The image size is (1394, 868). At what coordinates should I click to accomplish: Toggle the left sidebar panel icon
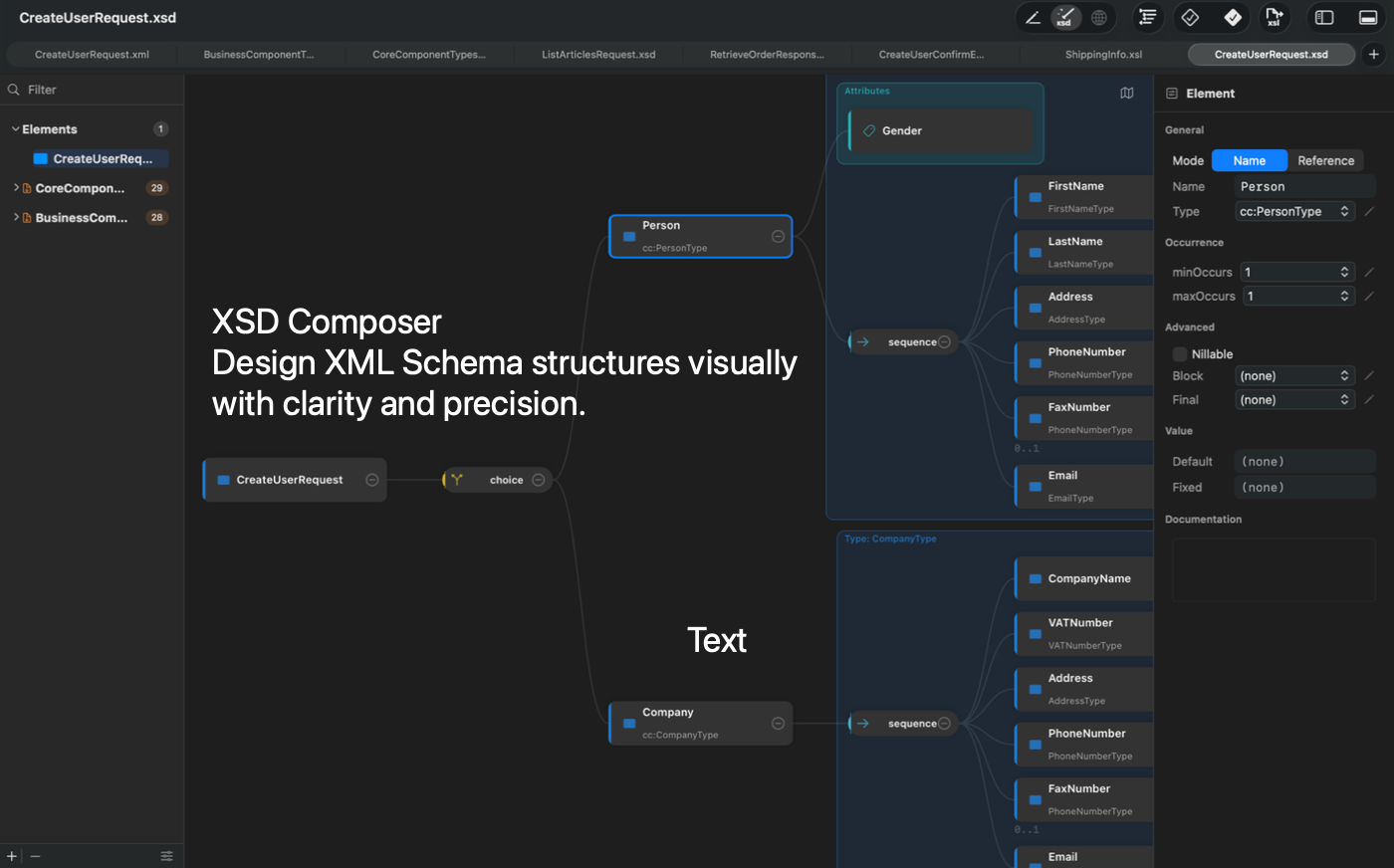click(1324, 17)
